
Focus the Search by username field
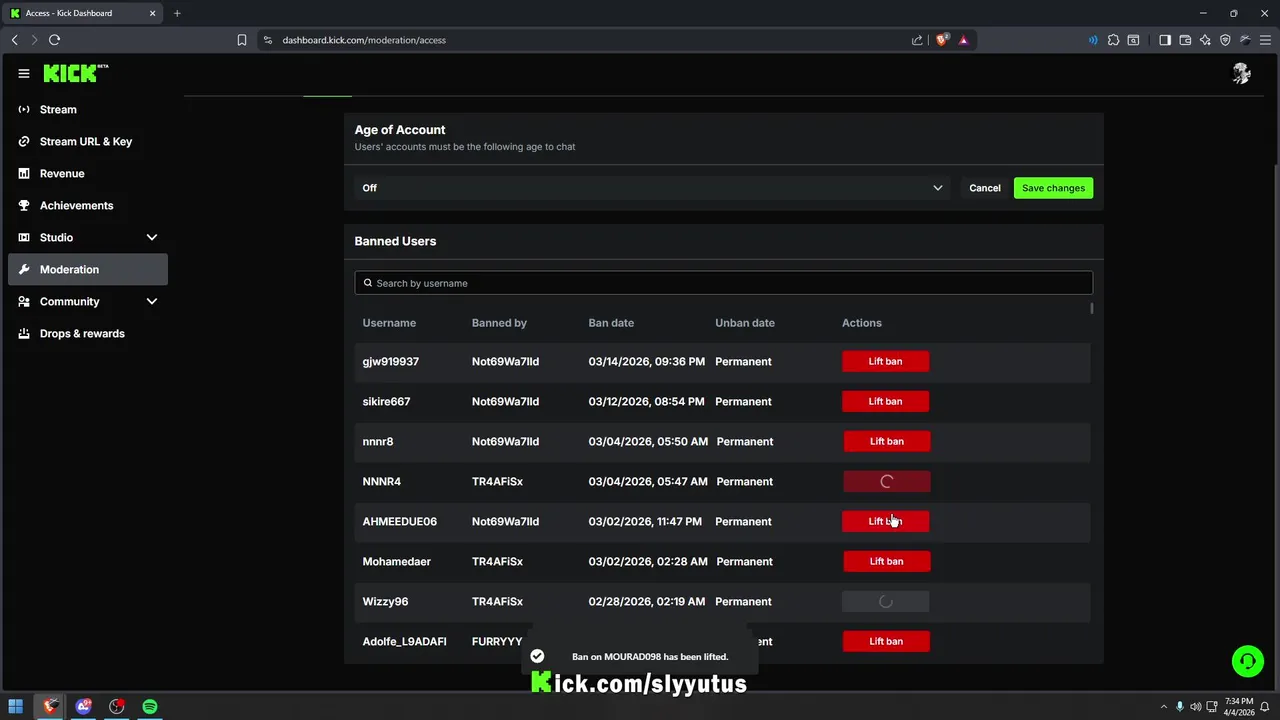click(724, 283)
